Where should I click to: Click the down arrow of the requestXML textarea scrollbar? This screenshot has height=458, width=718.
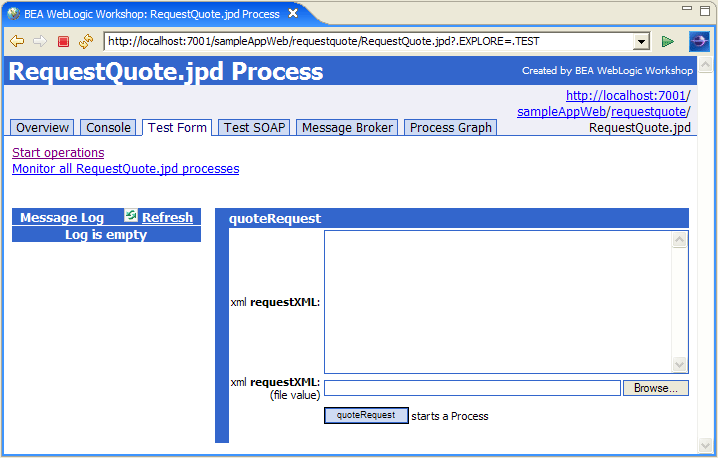(680, 364)
